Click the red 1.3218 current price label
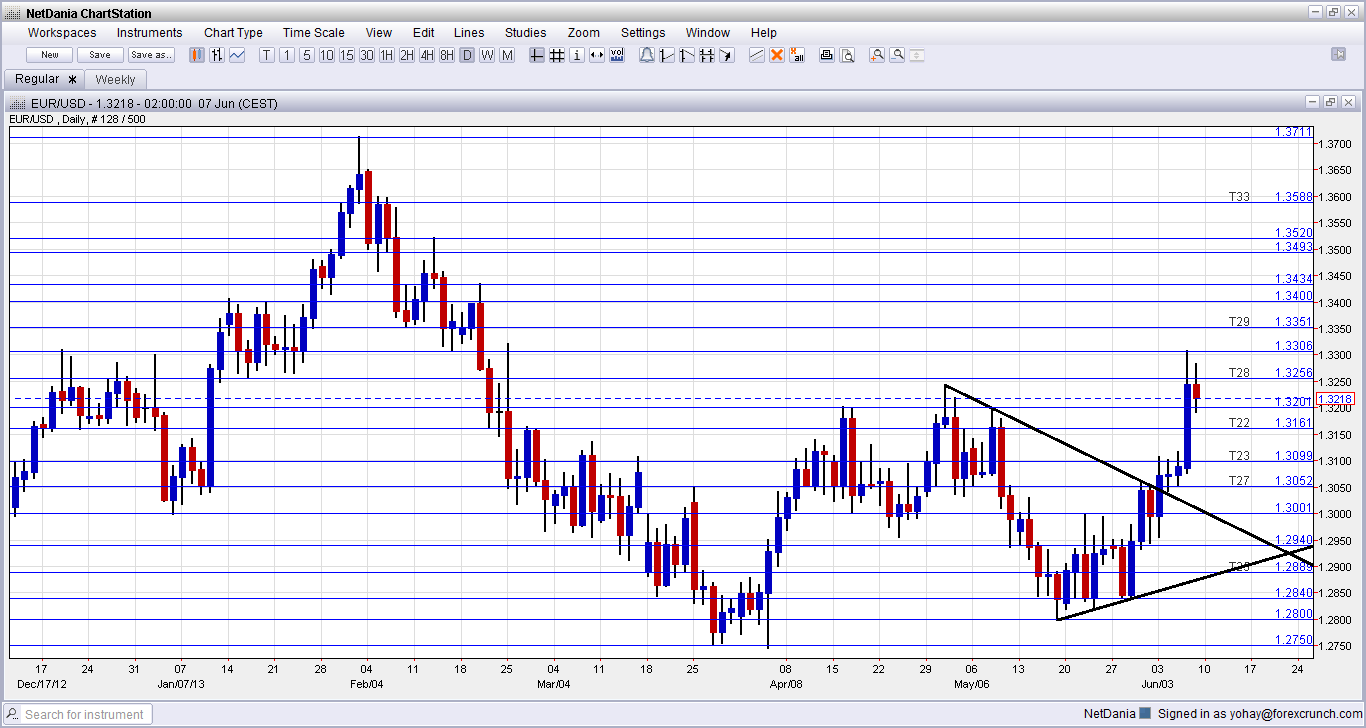This screenshot has height=728, width=1366. pyautogui.click(x=1335, y=399)
